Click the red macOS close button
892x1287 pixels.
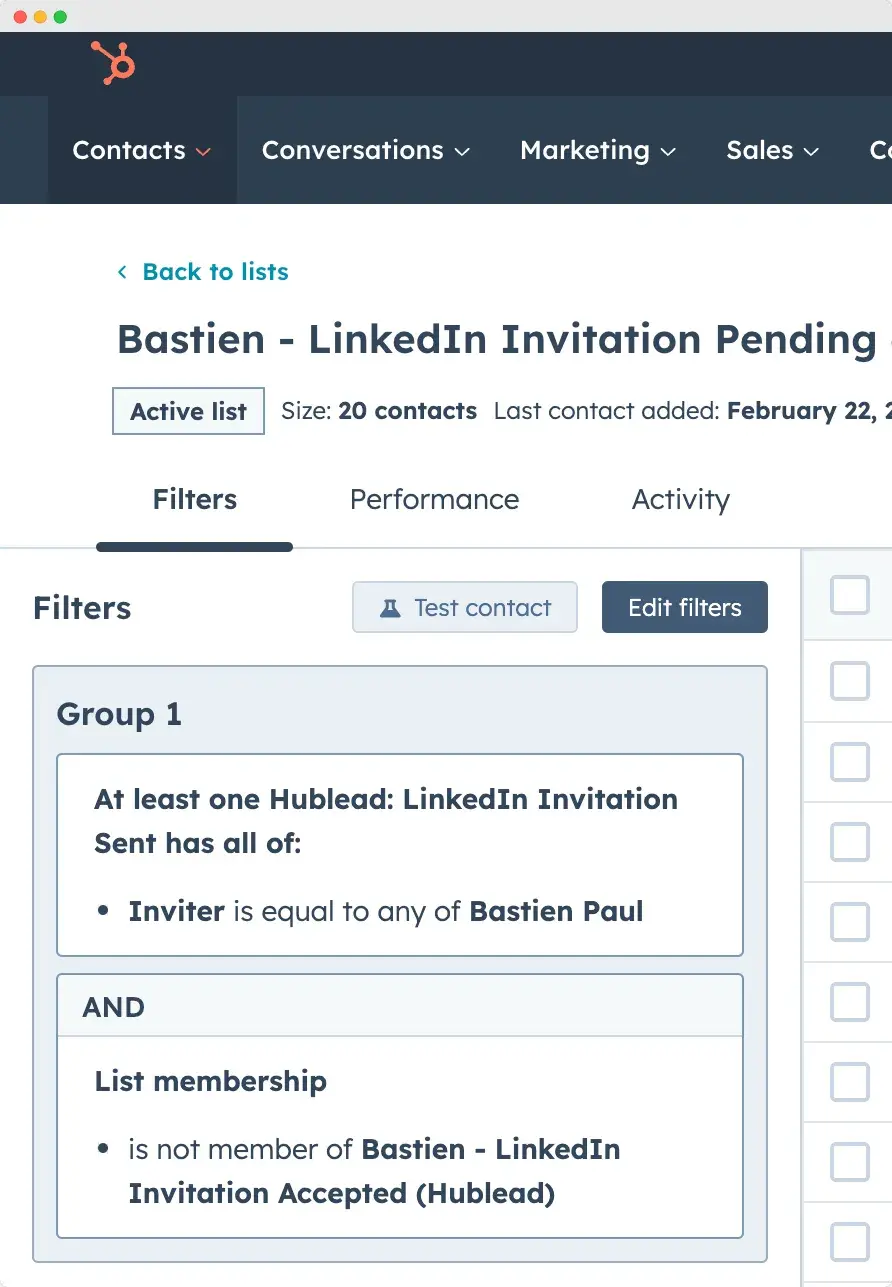20,17
